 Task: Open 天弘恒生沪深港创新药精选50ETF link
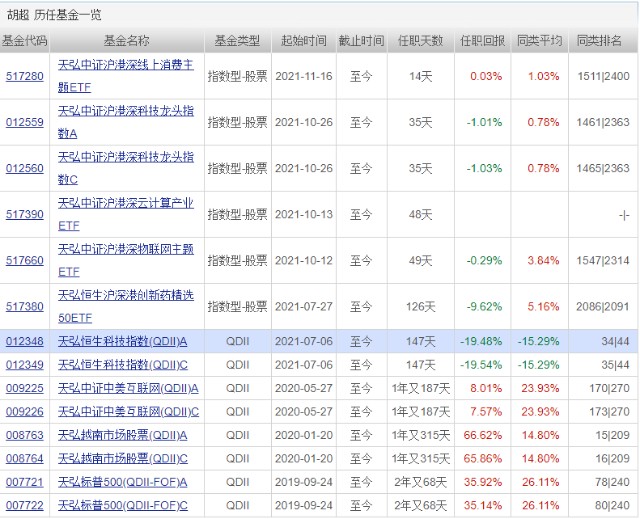coord(126,306)
